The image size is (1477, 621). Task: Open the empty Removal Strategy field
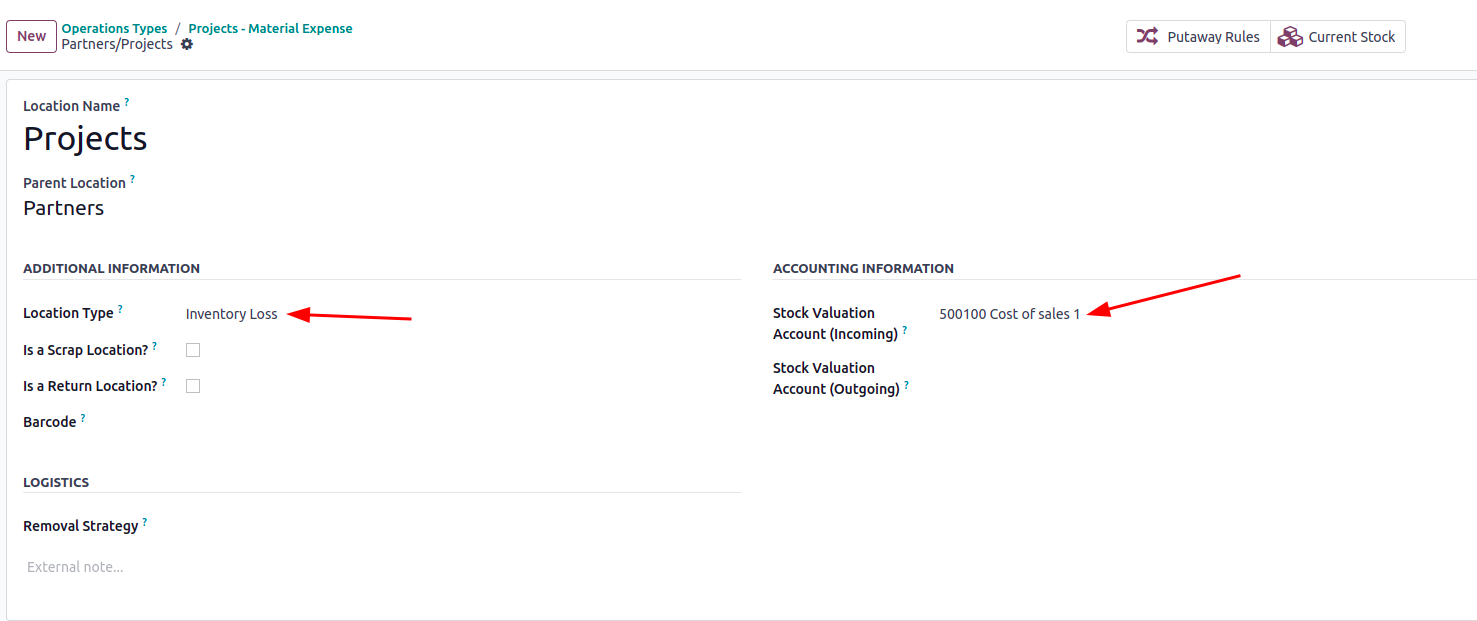tap(463, 526)
